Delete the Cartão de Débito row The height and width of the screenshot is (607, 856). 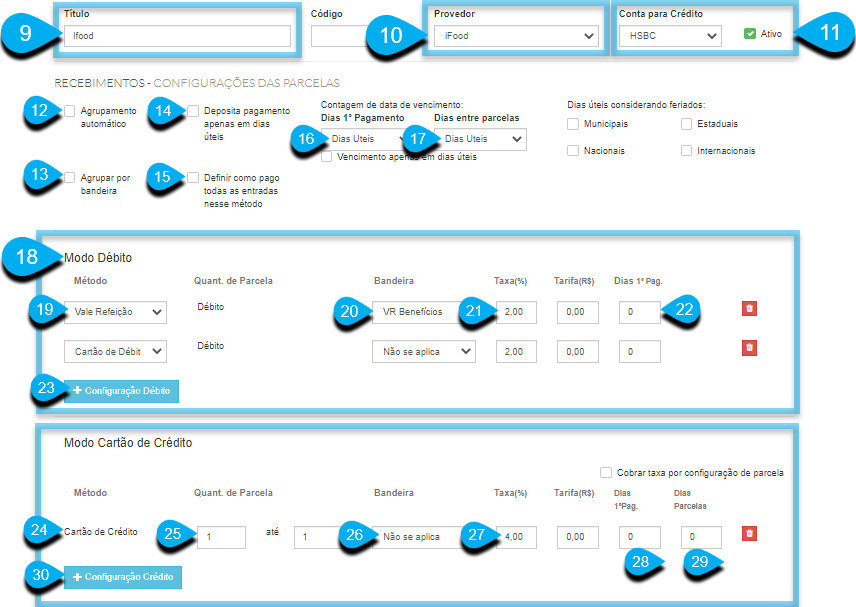[749, 348]
